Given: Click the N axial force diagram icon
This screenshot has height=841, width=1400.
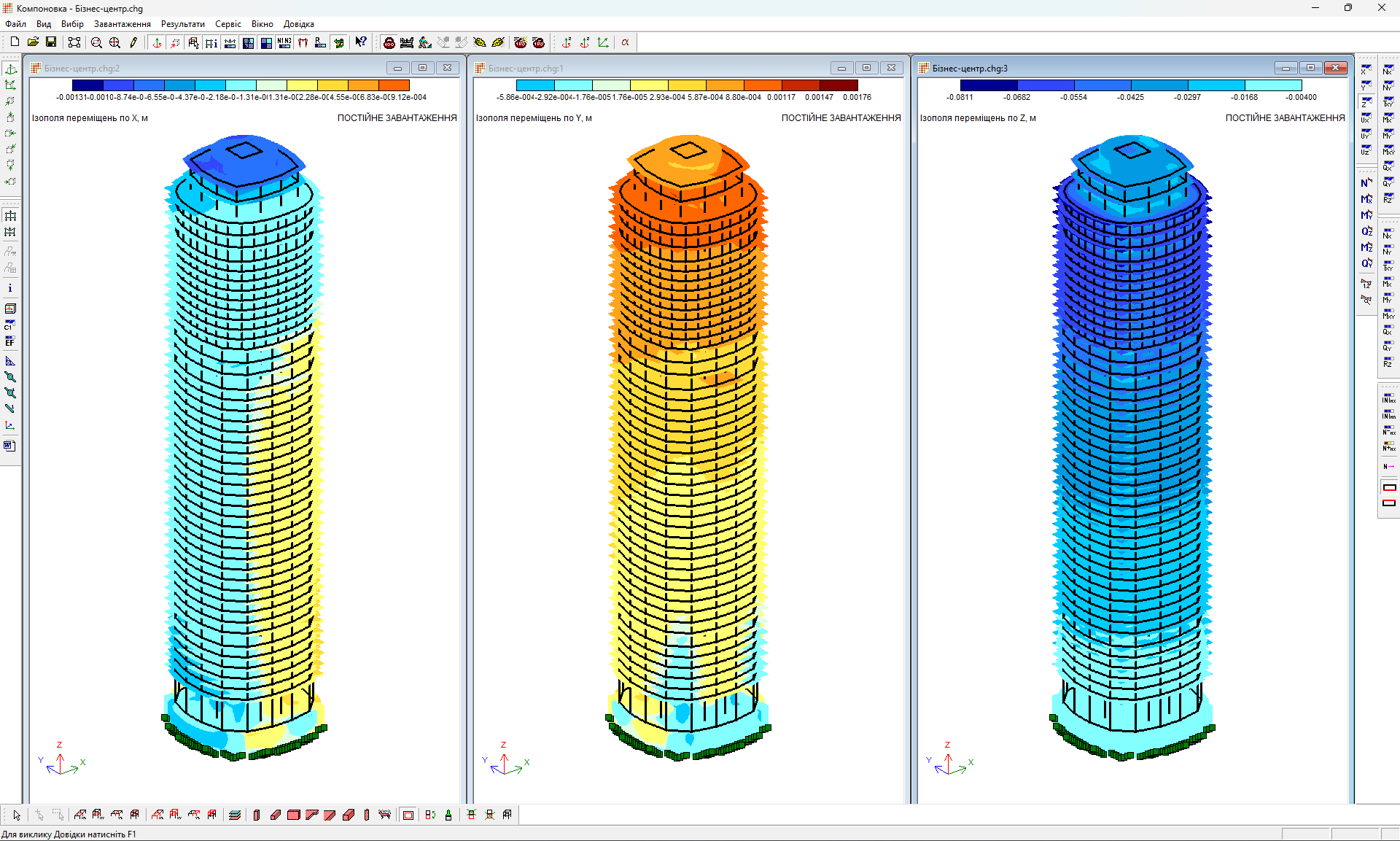Looking at the screenshot, I should 1366,183.
